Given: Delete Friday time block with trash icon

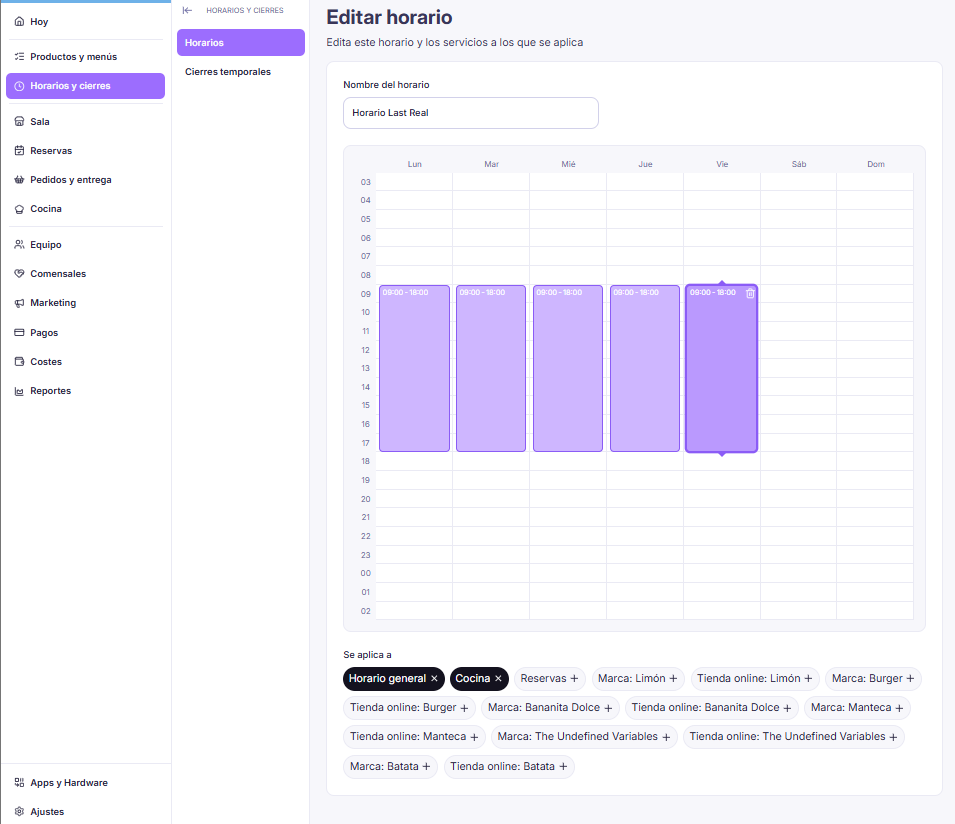Looking at the screenshot, I should [x=750, y=293].
